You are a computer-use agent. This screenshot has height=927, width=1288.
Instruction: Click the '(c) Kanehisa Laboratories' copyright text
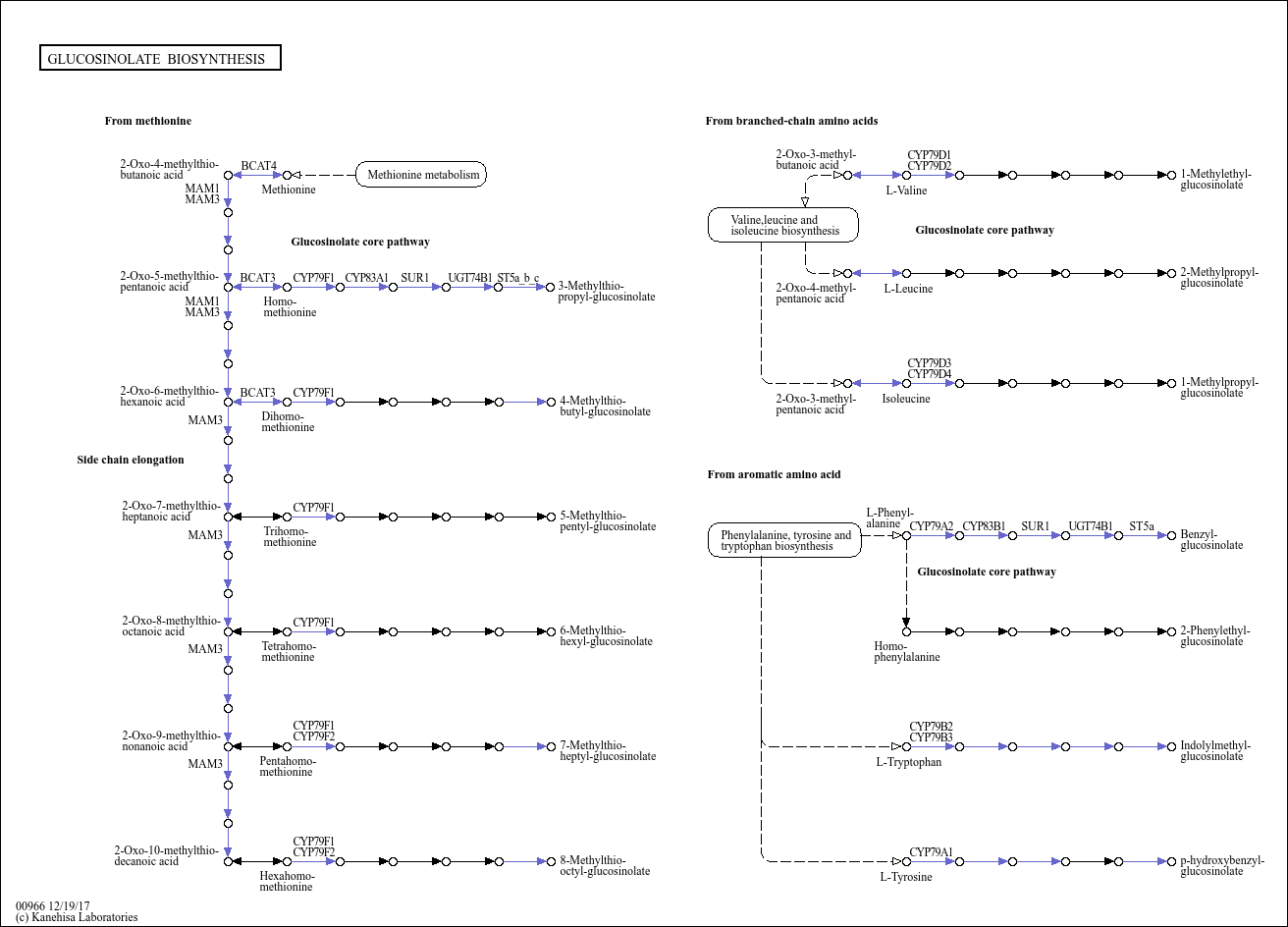click(77, 917)
